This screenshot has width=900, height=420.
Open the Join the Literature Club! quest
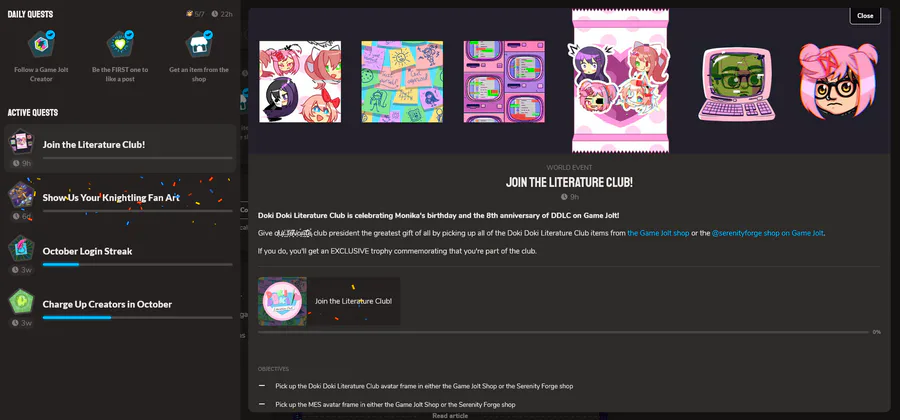(x=120, y=148)
